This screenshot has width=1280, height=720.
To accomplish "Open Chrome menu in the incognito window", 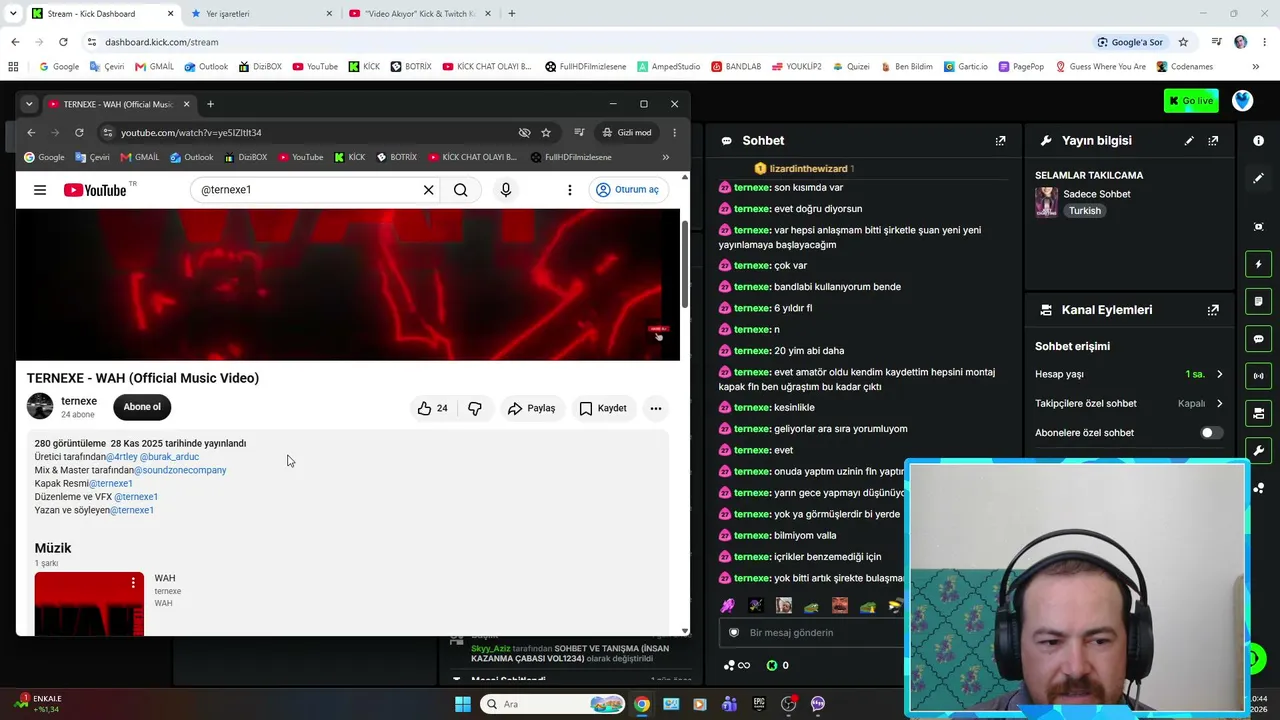I will click(674, 132).
